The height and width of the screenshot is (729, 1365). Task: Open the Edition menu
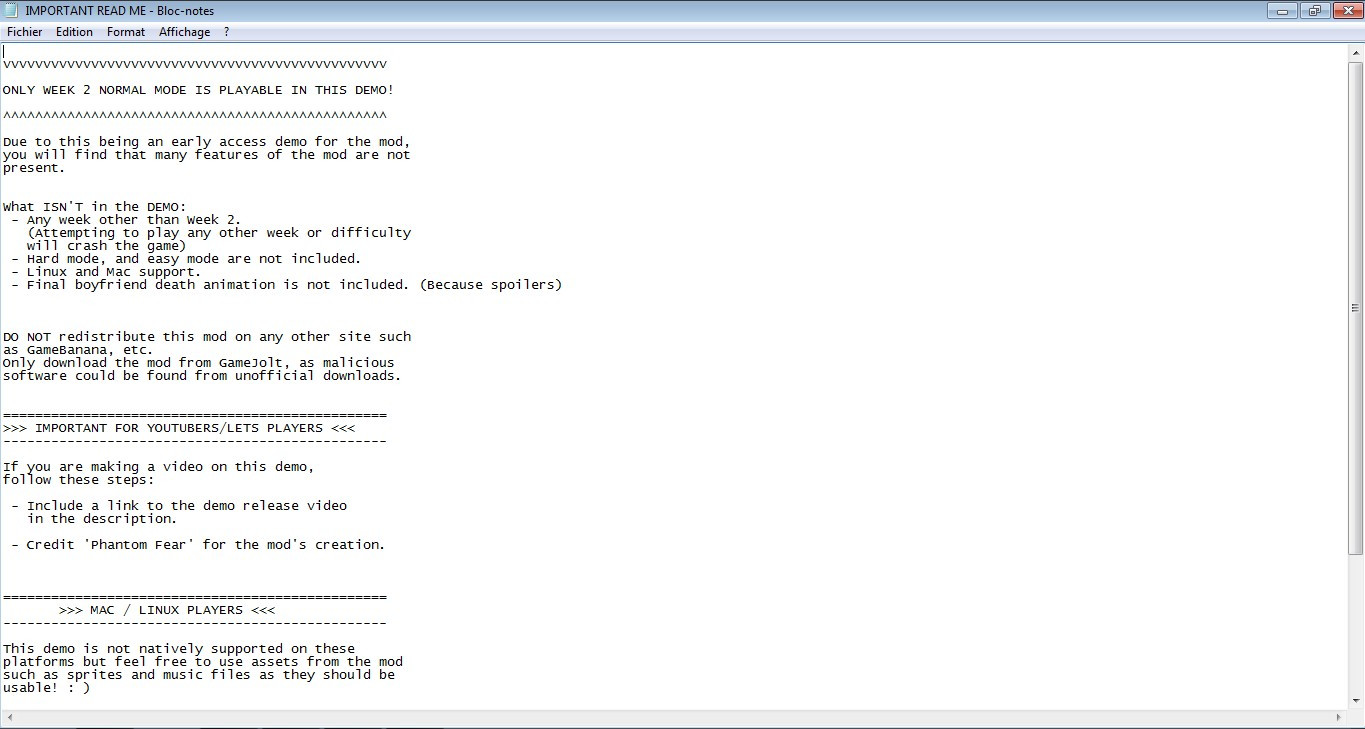click(x=74, y=32)
